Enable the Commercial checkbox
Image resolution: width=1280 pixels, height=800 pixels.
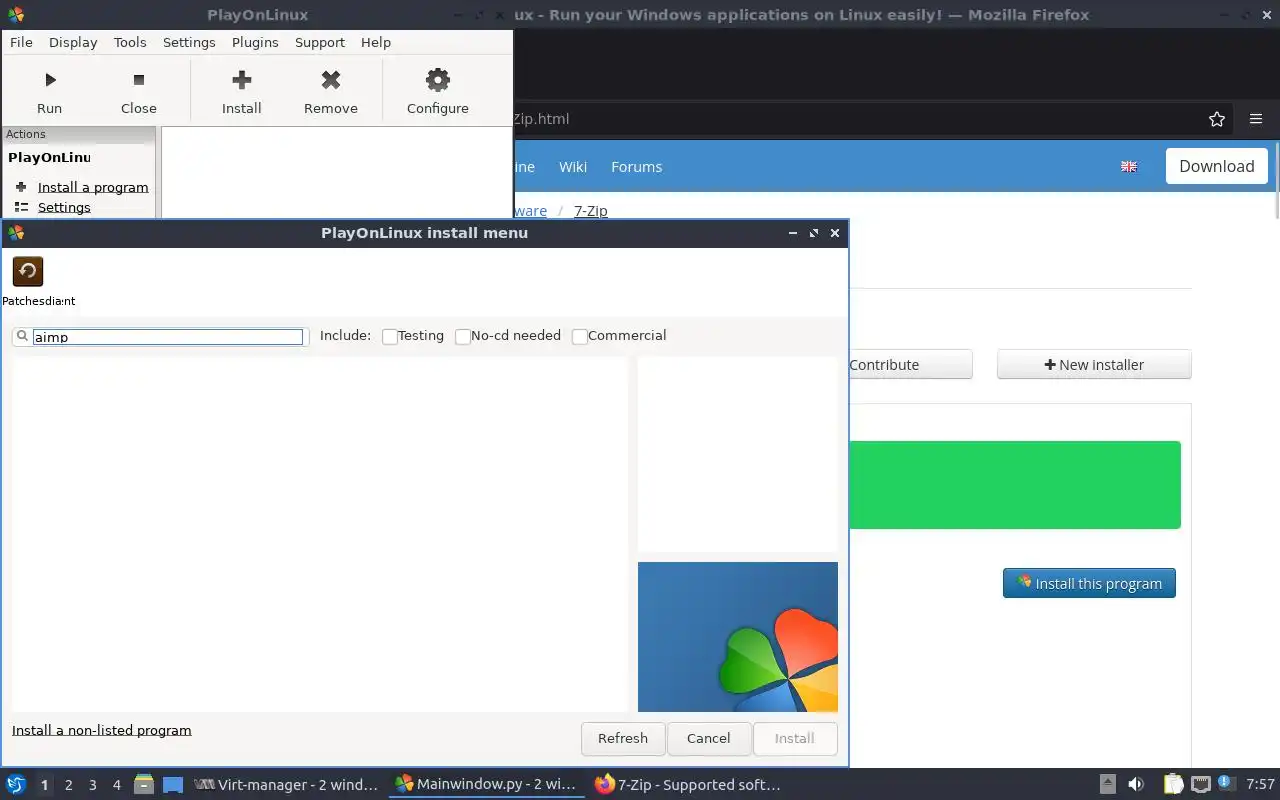coord(580,337)
